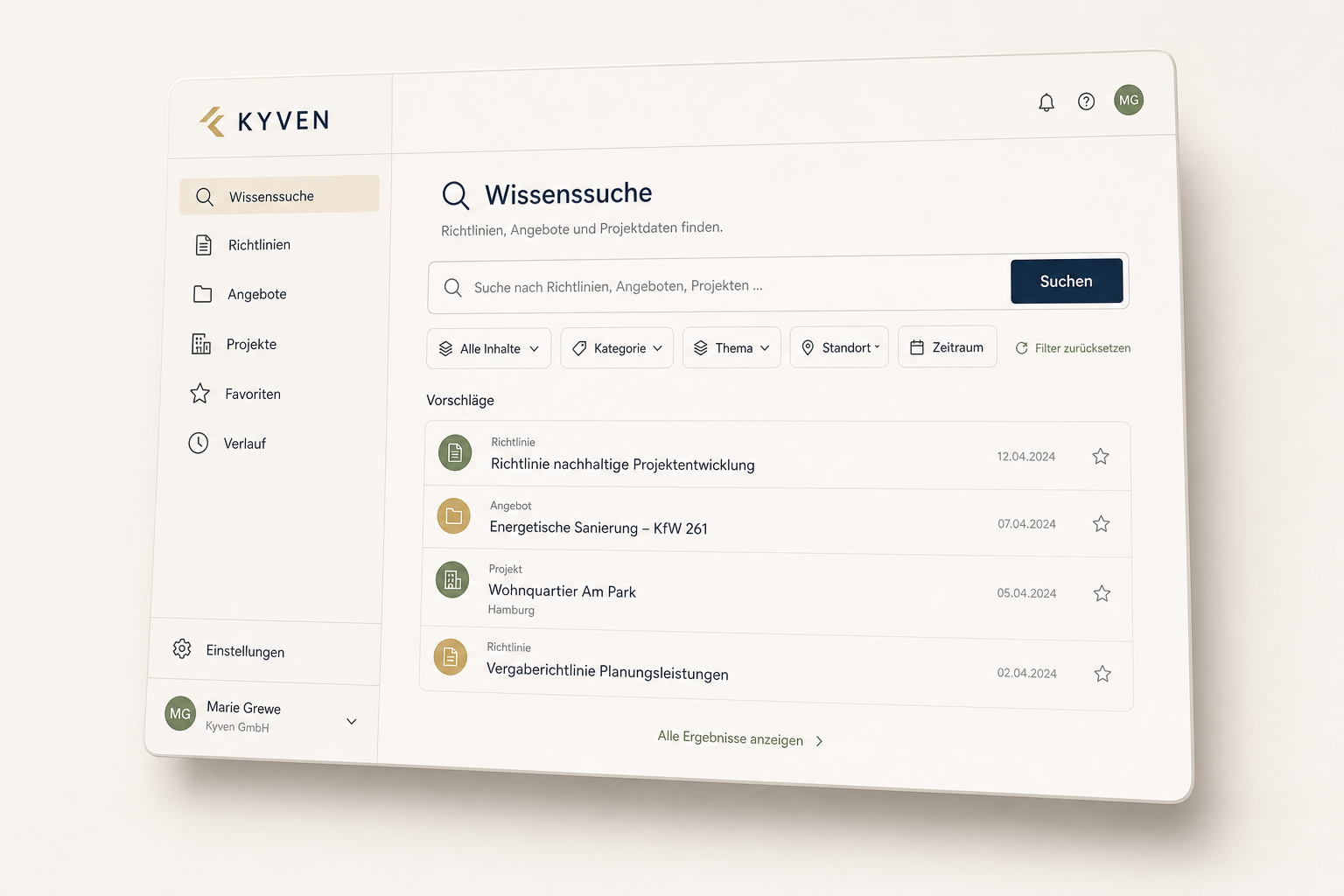Click the date 05.04.2024
This screenshot has width=1344, height=896.
pyautogui.click(x=1027, y=593)
